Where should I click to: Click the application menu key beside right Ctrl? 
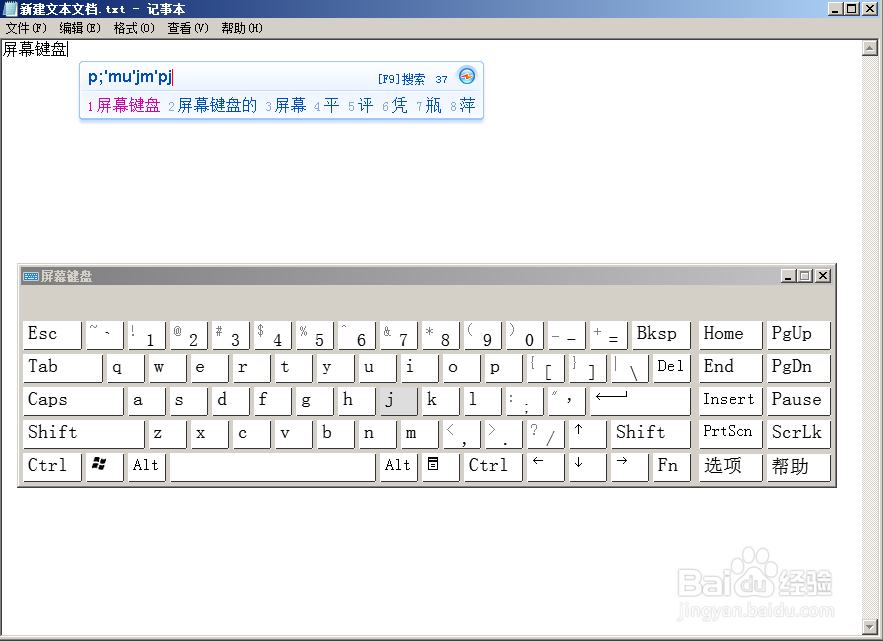coord(440,466)
